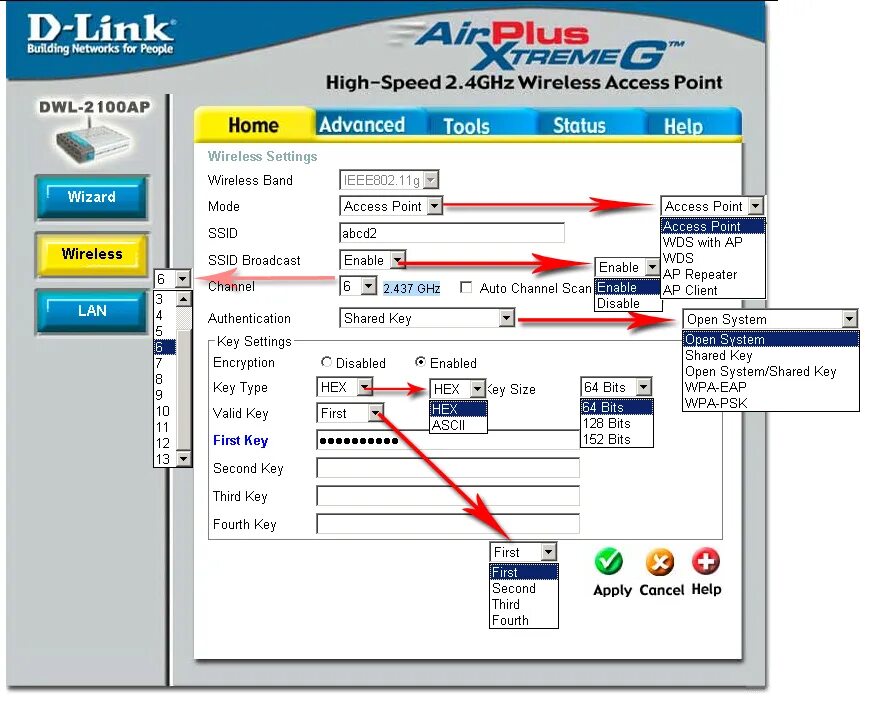Viewport: 878px width, 702px height.
Task: Switch to the Home tab
Action: [x=253, y=125]
